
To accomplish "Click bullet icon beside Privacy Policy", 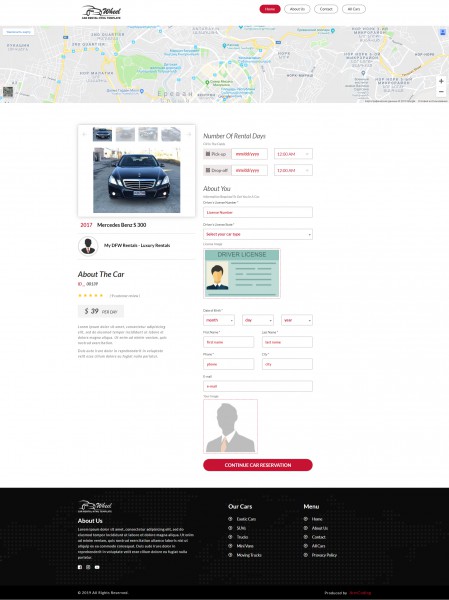I will click(x=305, y=555).
